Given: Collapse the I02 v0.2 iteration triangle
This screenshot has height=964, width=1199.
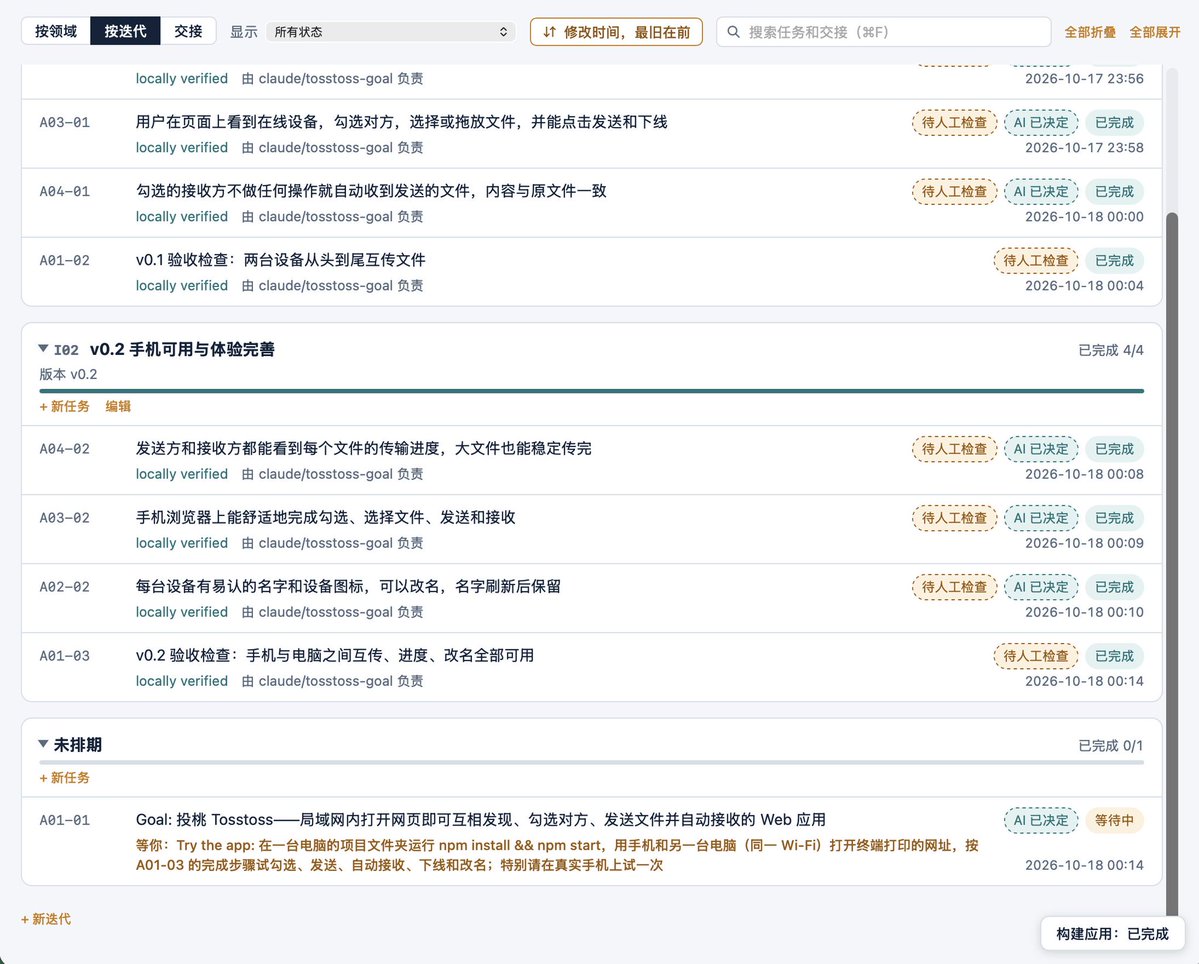Looking at the screenshot, I should (x=44, y=349).
